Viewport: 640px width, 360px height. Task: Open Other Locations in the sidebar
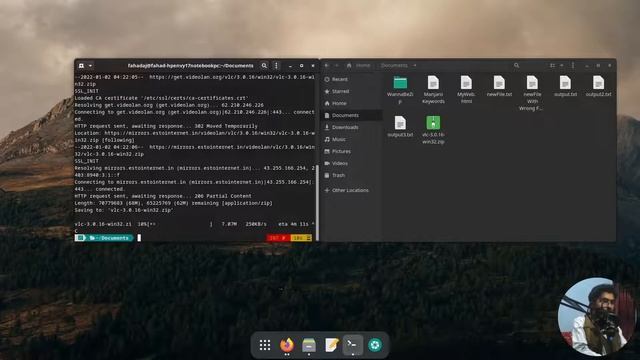[x=352, y=190]
